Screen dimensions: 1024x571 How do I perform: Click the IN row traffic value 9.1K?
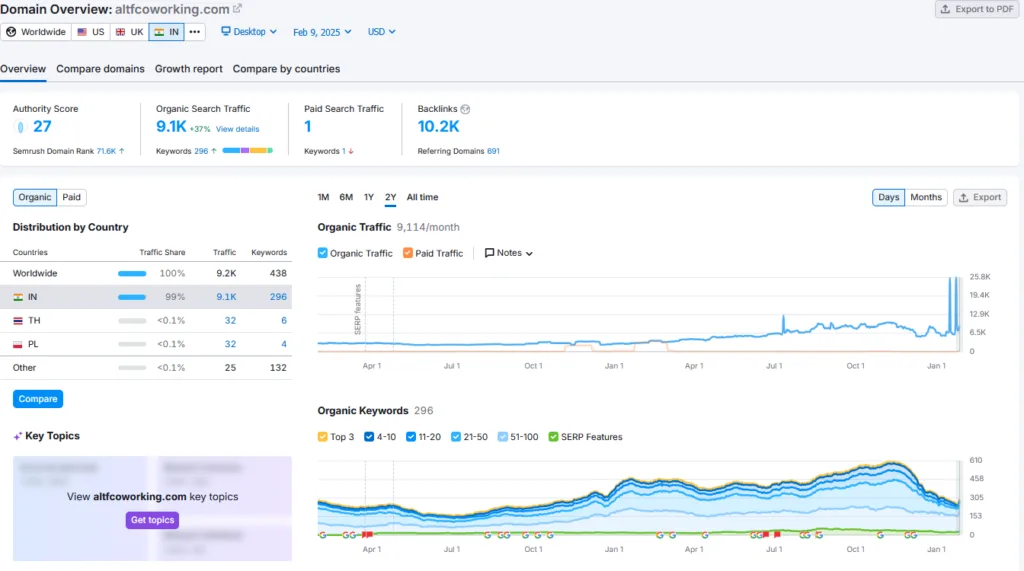[x=227, y=297]
